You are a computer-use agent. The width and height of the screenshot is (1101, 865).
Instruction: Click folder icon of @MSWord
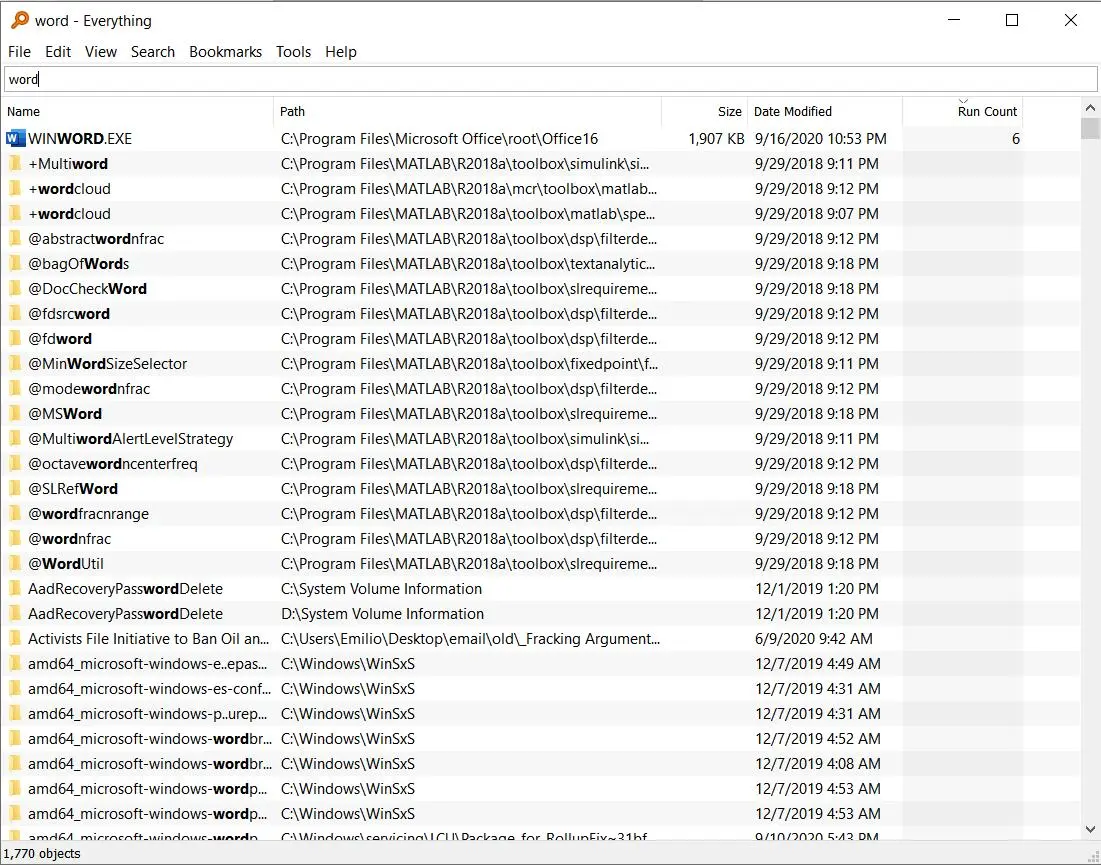[x=14, y=414]
